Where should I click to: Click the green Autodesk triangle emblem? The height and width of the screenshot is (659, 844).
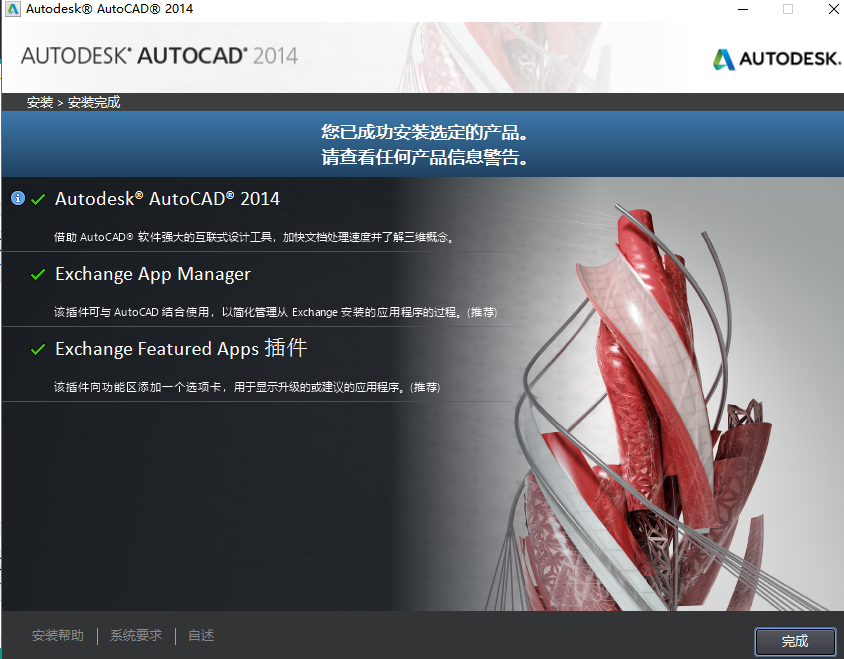722,58
